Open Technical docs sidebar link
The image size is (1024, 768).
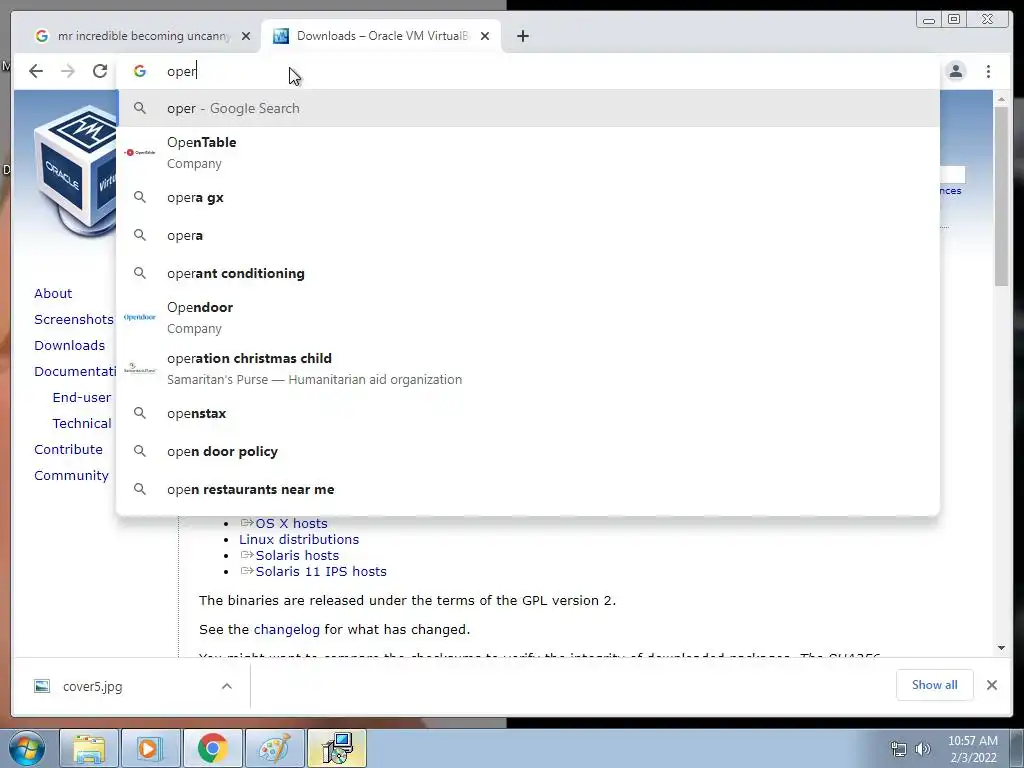click(x=82, y=424)
